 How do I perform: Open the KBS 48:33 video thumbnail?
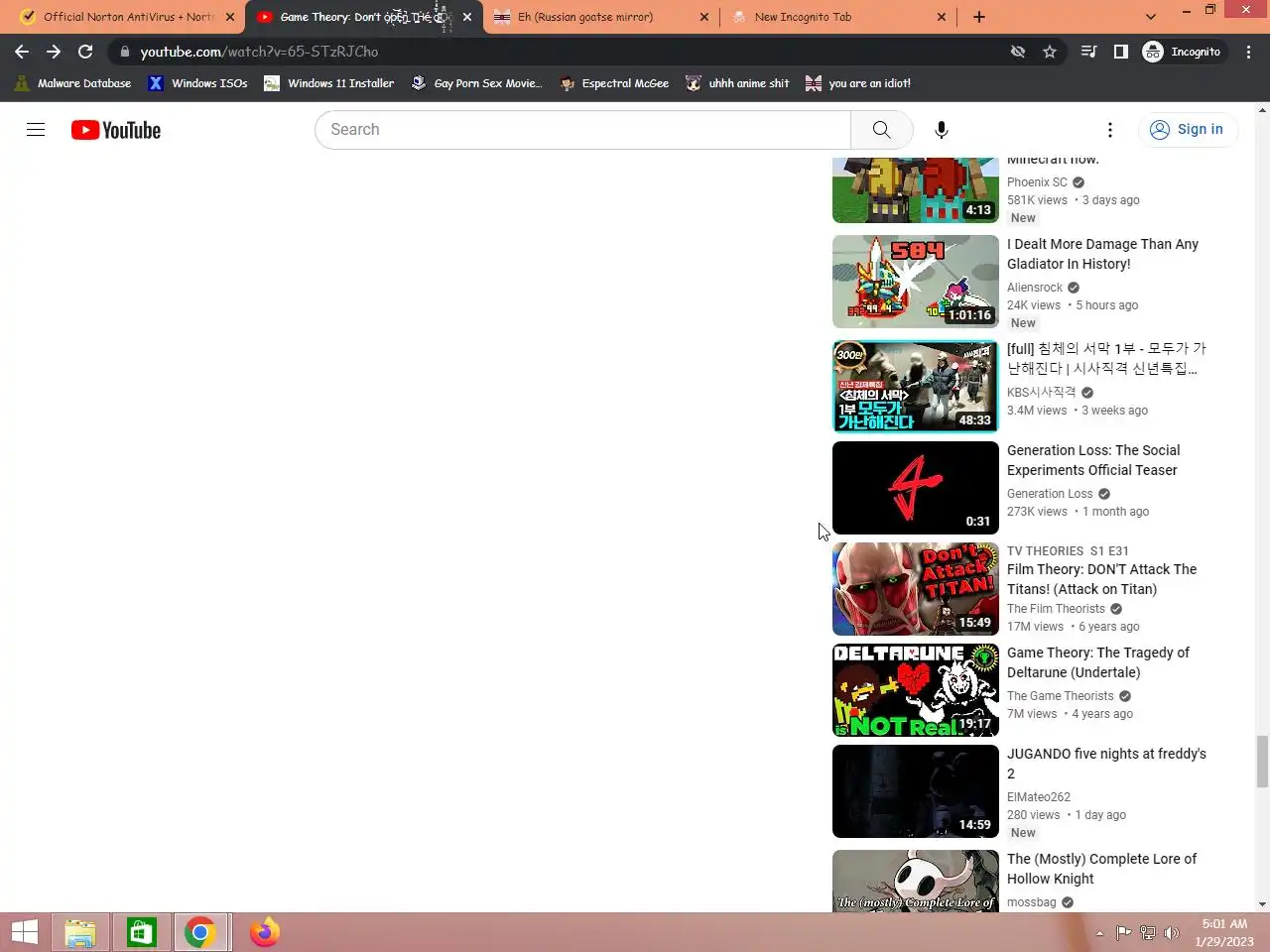coord(916,387)
